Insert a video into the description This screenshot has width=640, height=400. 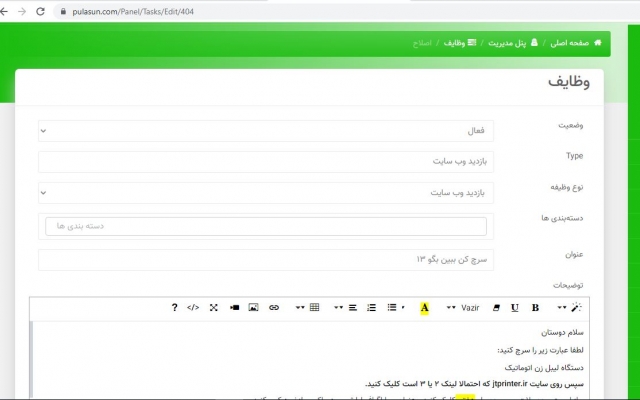click(234, 307)
